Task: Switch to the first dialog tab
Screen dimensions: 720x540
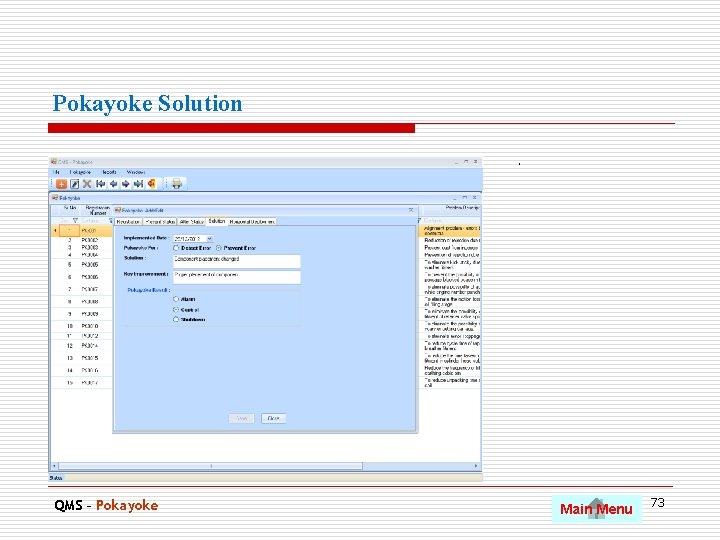Action: [128, 222]
